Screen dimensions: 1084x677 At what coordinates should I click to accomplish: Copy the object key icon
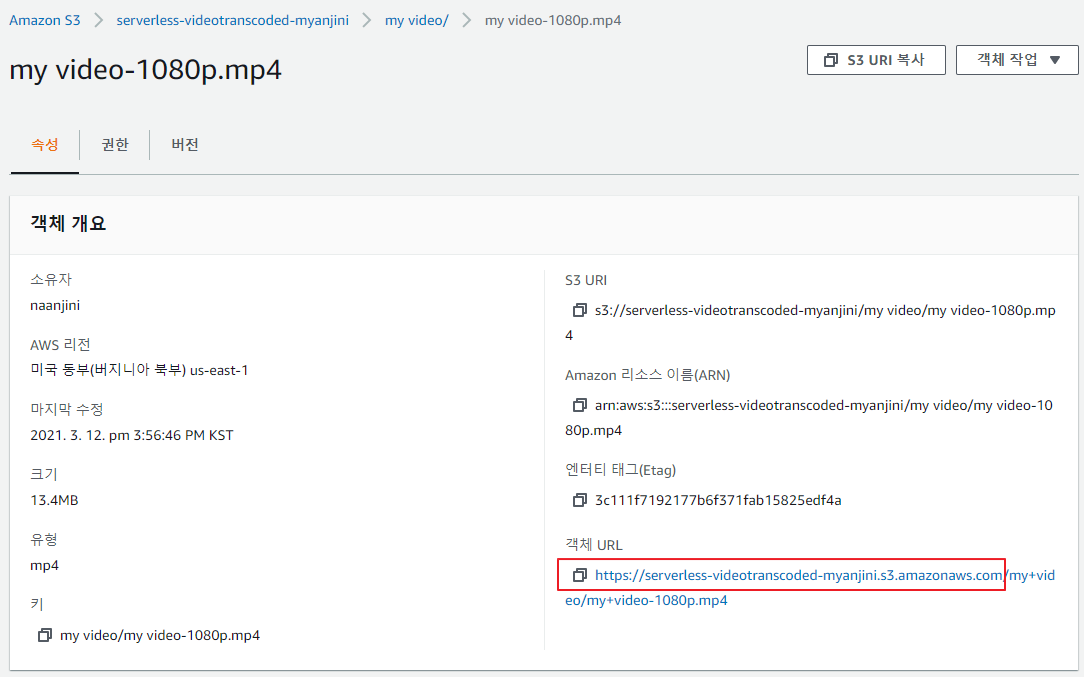44,635
